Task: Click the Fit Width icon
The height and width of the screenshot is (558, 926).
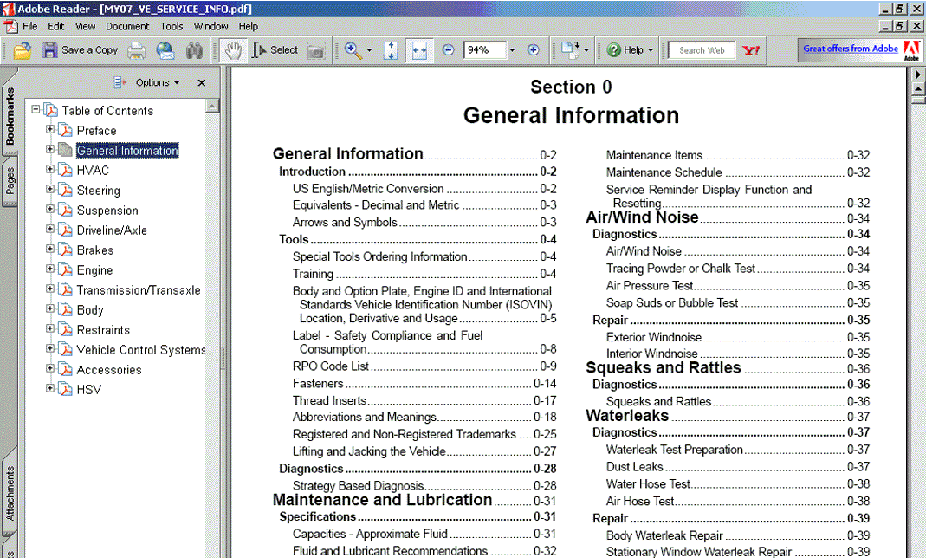Action: 420,50
